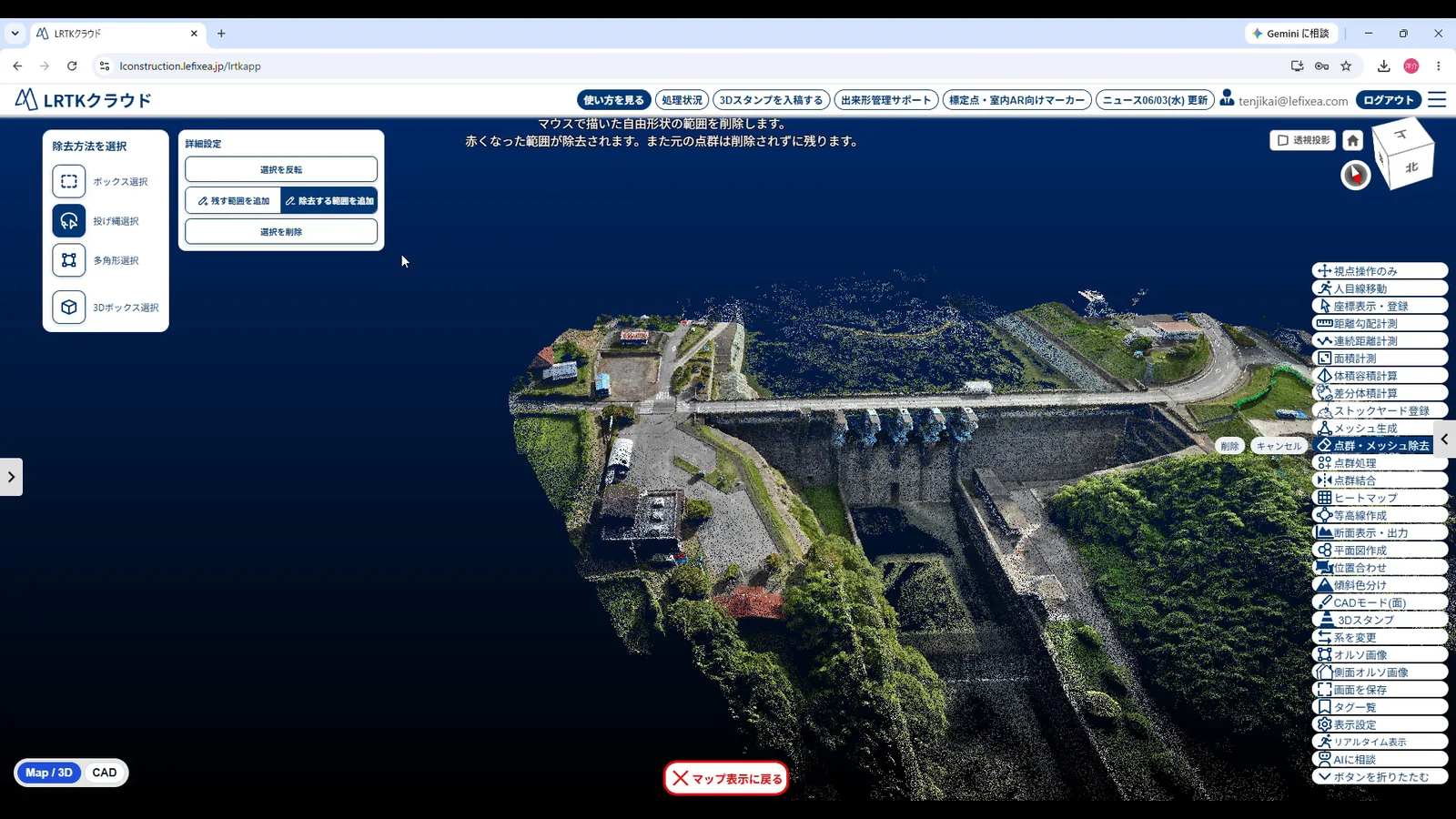The image size is (1456, 819).
Task: Collapse tools with ボタンを折りたたむ
Action: point(1380,777)
